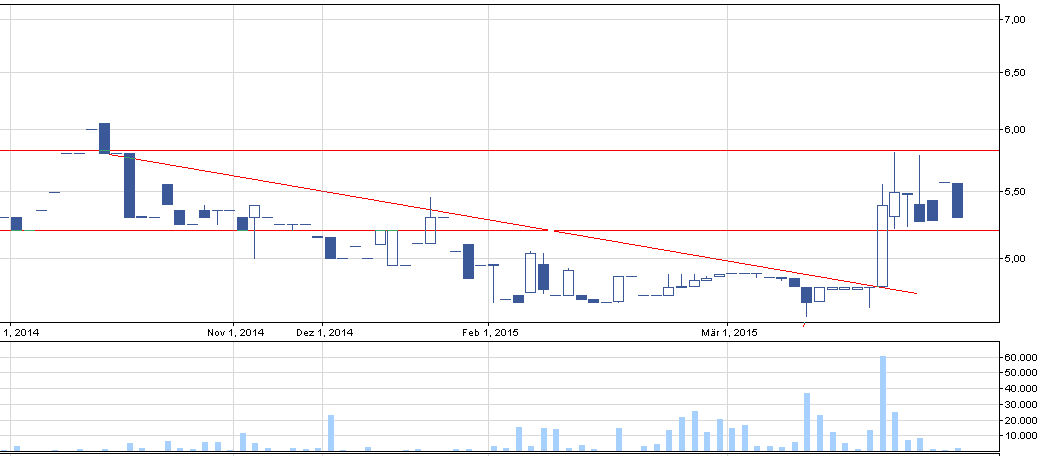Click the Feb 1, 2015 date label
1042x456 pixels.
[x=490, y=332]
